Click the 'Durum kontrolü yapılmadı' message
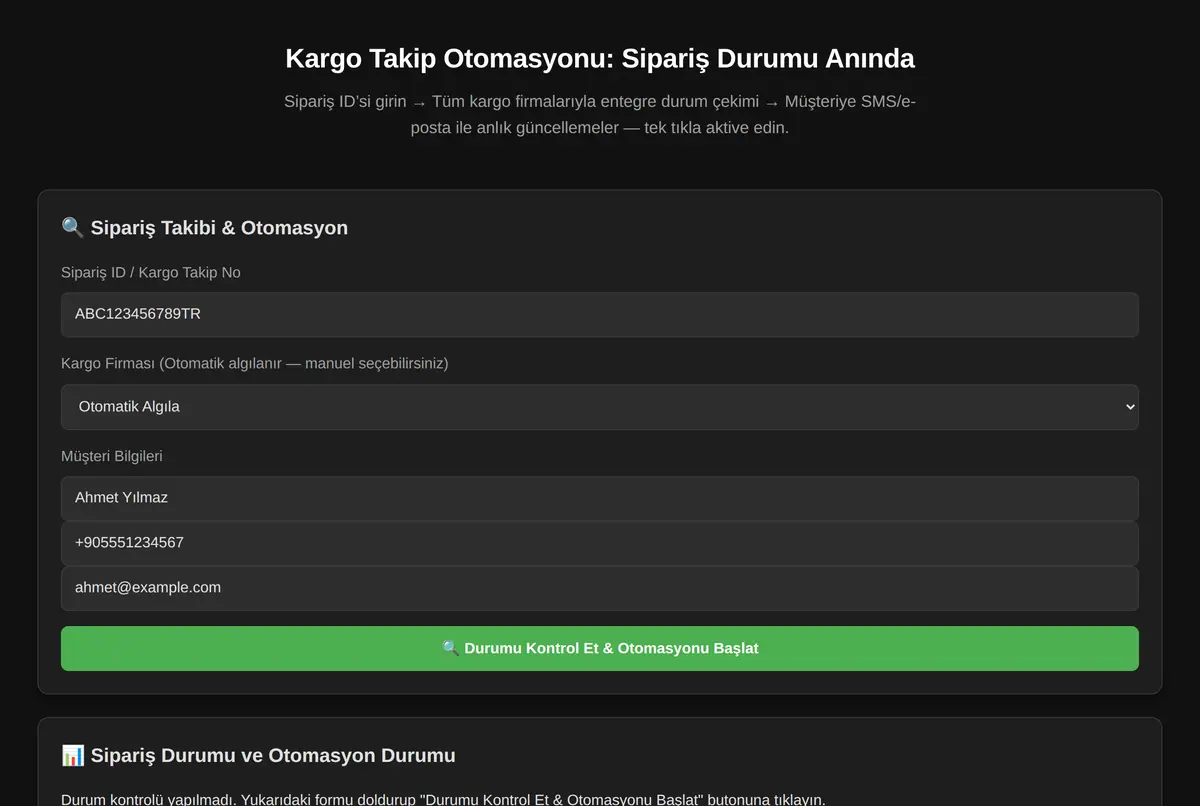The height and width of the screenshot is (806, 1200). coord(443,799)
